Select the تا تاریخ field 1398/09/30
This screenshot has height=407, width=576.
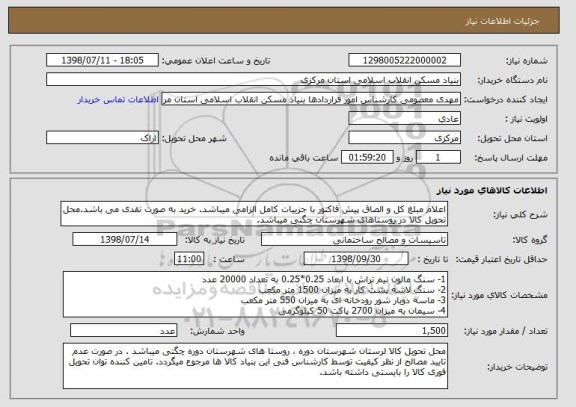coord(356,259)
